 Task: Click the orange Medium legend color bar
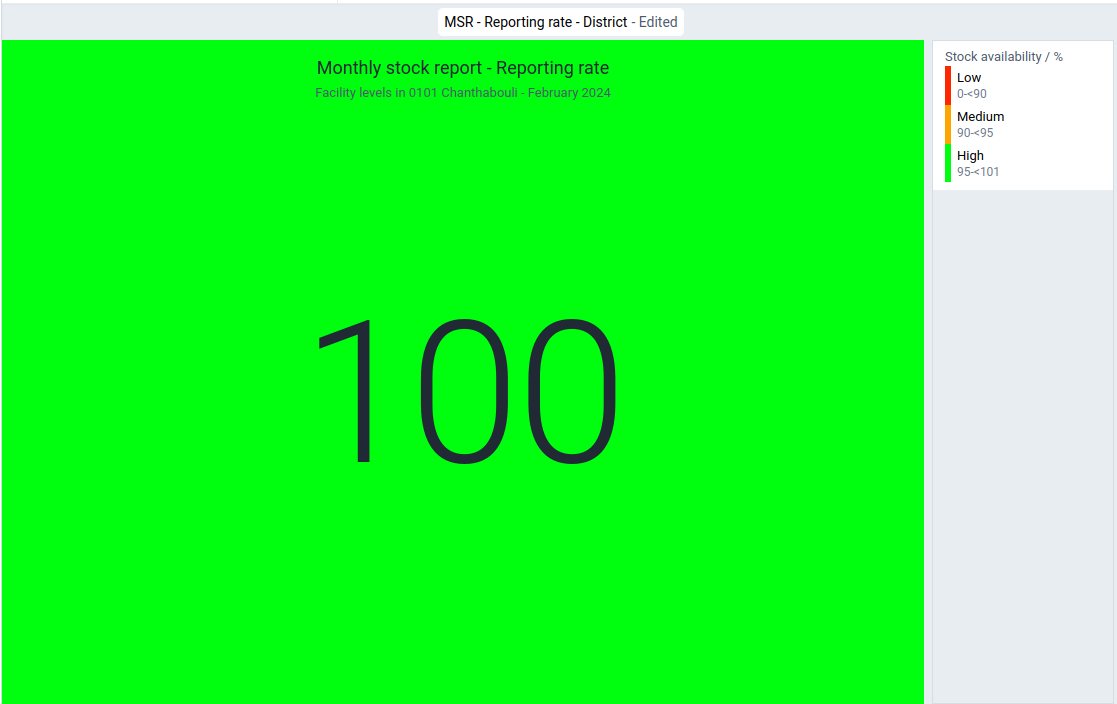tap(947, 125)
